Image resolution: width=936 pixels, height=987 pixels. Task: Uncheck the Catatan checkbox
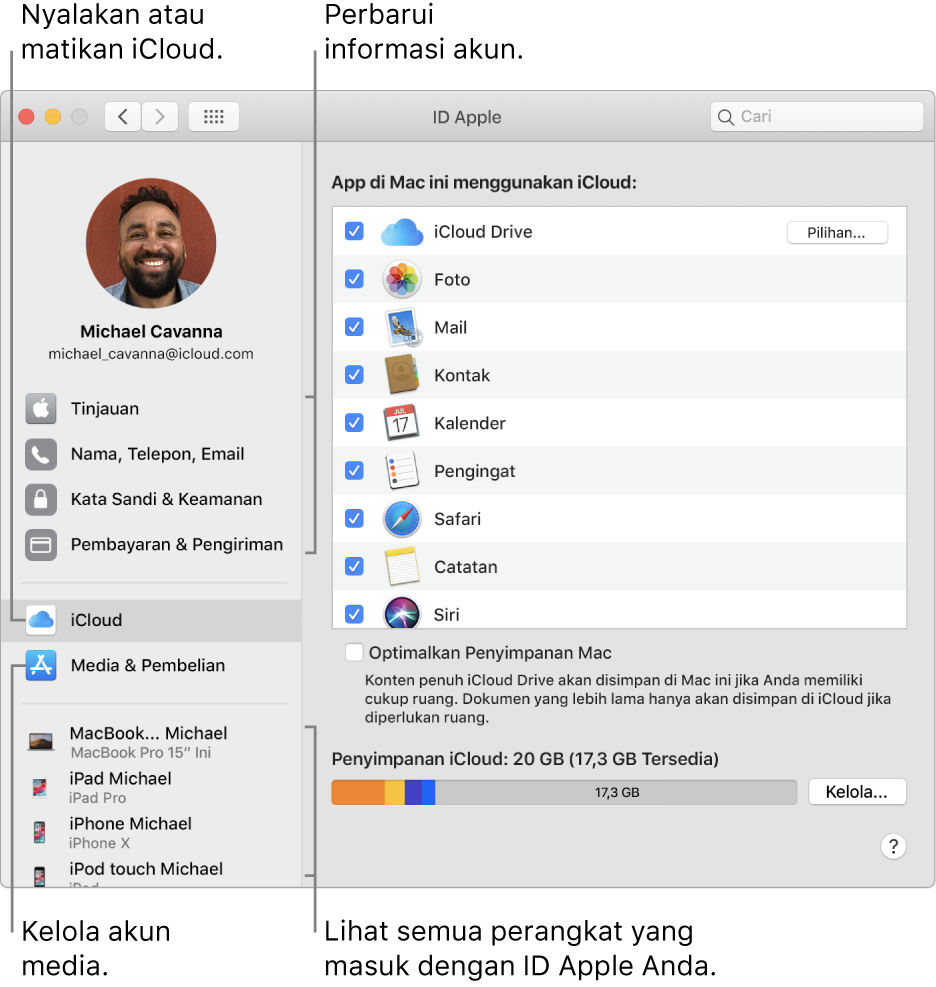354,566
